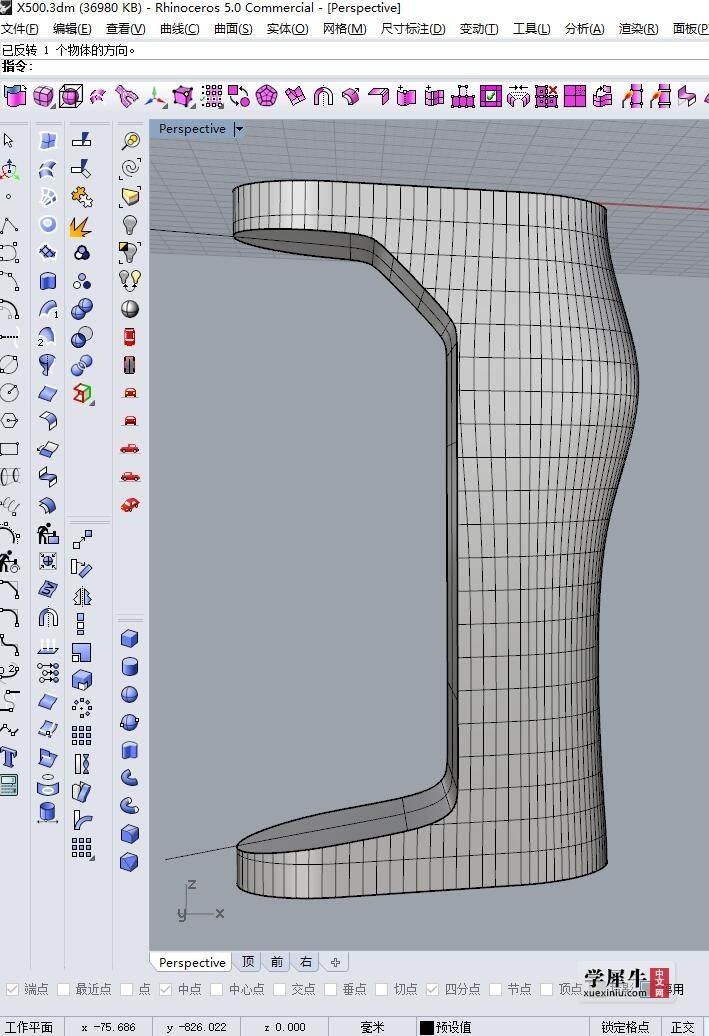Toggle the 锁定格点 grid snap
Image resolution: width=709 pixels, height=1036 pixels.
tap(625, 1027)
